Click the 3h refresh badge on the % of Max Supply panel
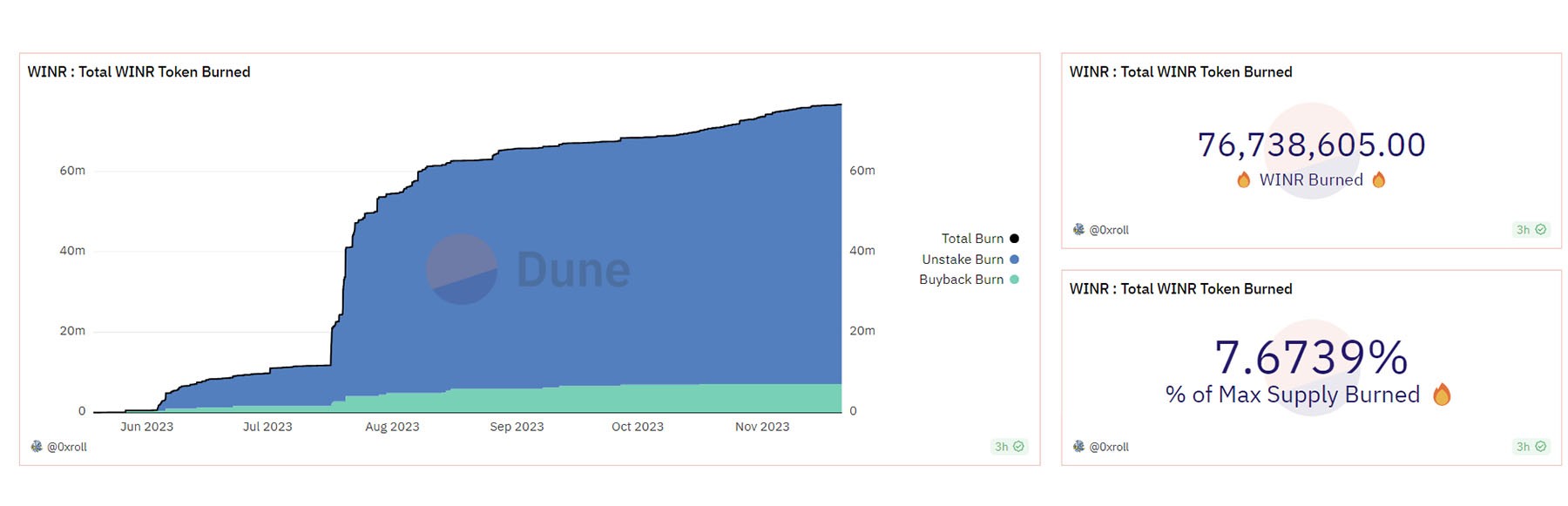 (x=1531, y=447)
